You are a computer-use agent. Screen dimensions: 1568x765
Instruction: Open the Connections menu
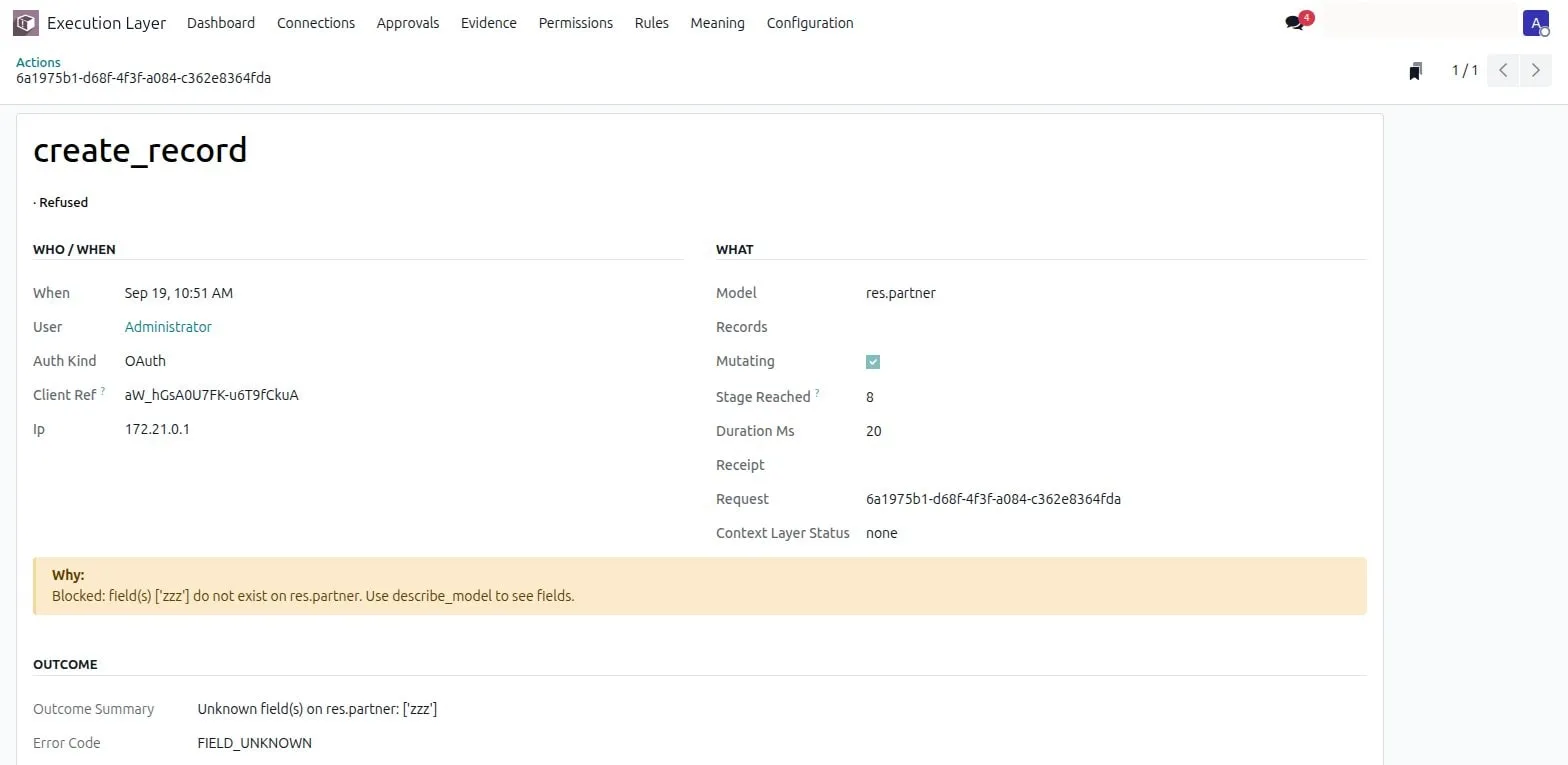[x=316, y=23]
